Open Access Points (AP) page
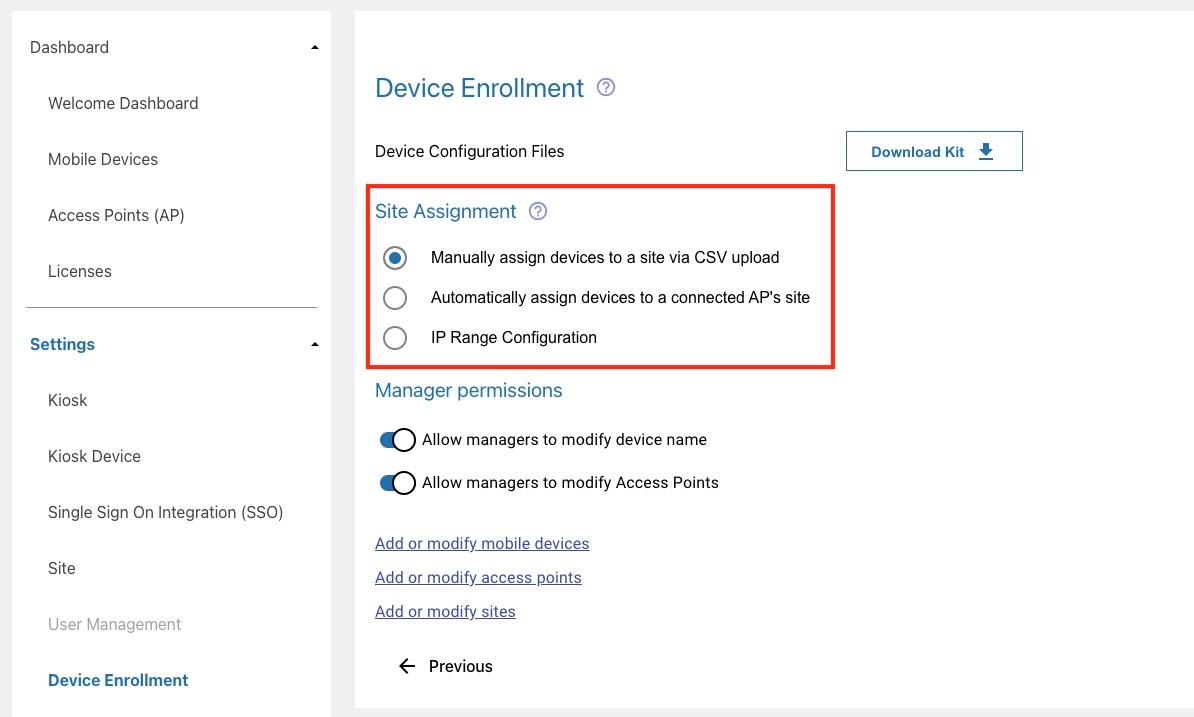The height and width of the screenshot is (717, 1194). coord(116,215)
